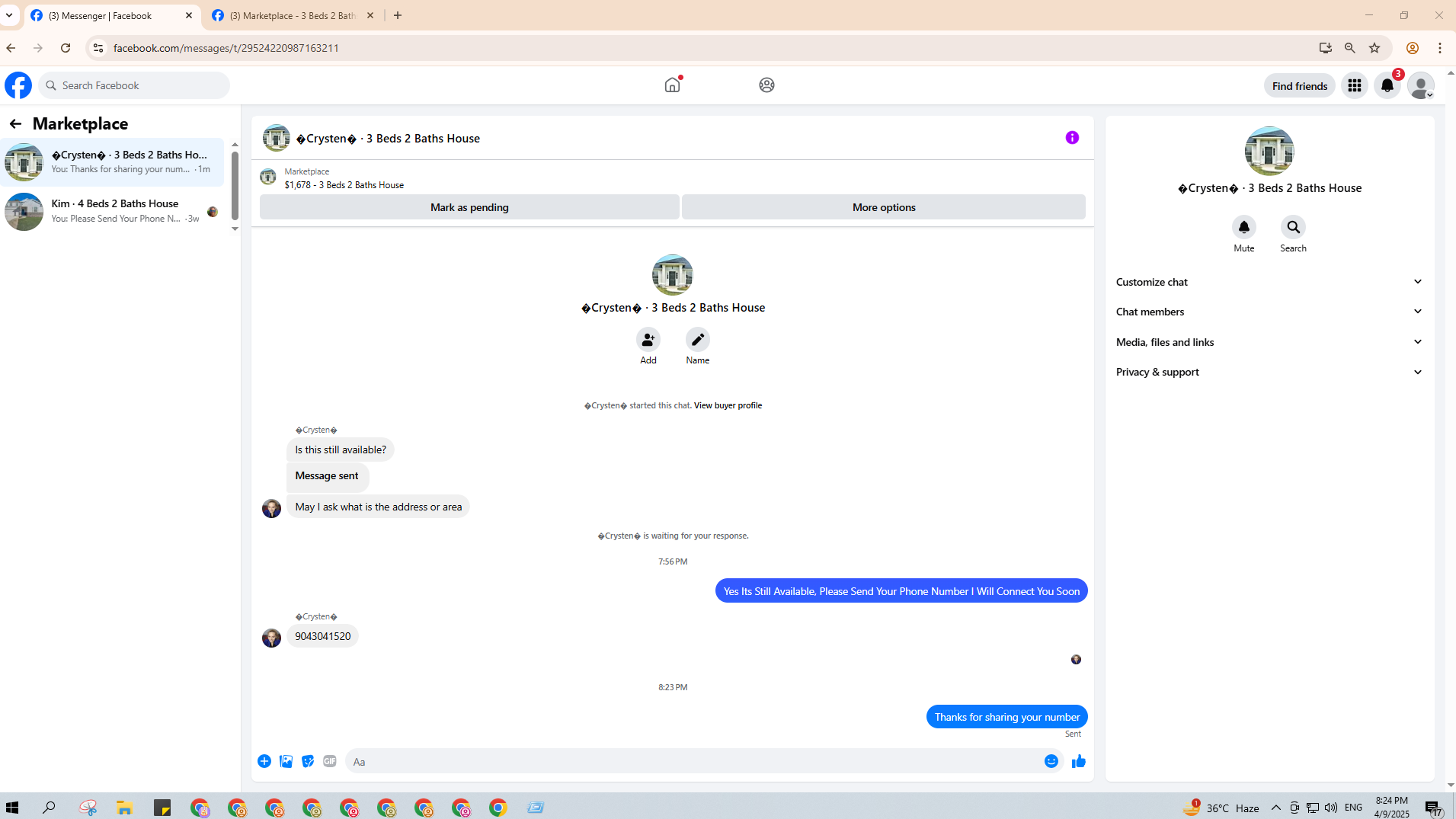Screen dimensions: 1456x819
Task: Expand Customize chat section
Action: click(1269, 282)
